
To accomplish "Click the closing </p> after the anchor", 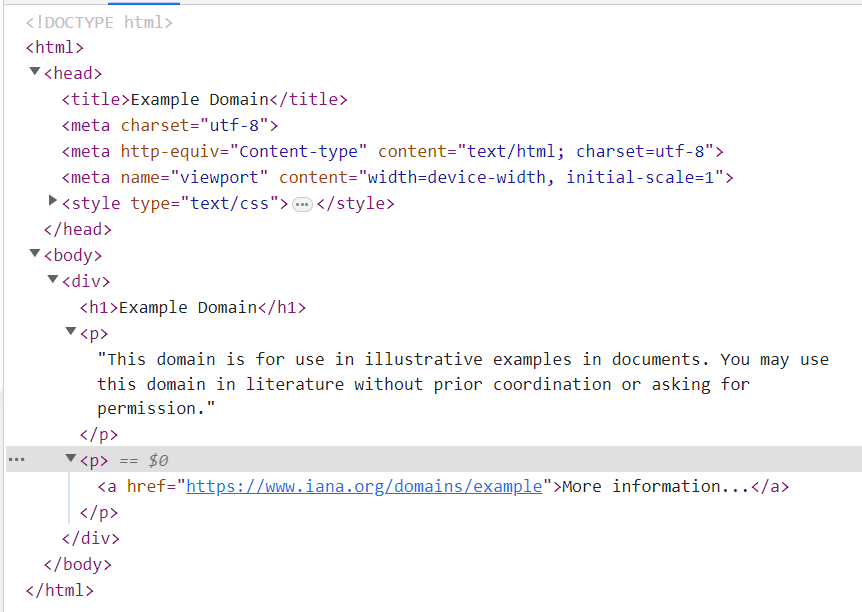I will [99, 512].
